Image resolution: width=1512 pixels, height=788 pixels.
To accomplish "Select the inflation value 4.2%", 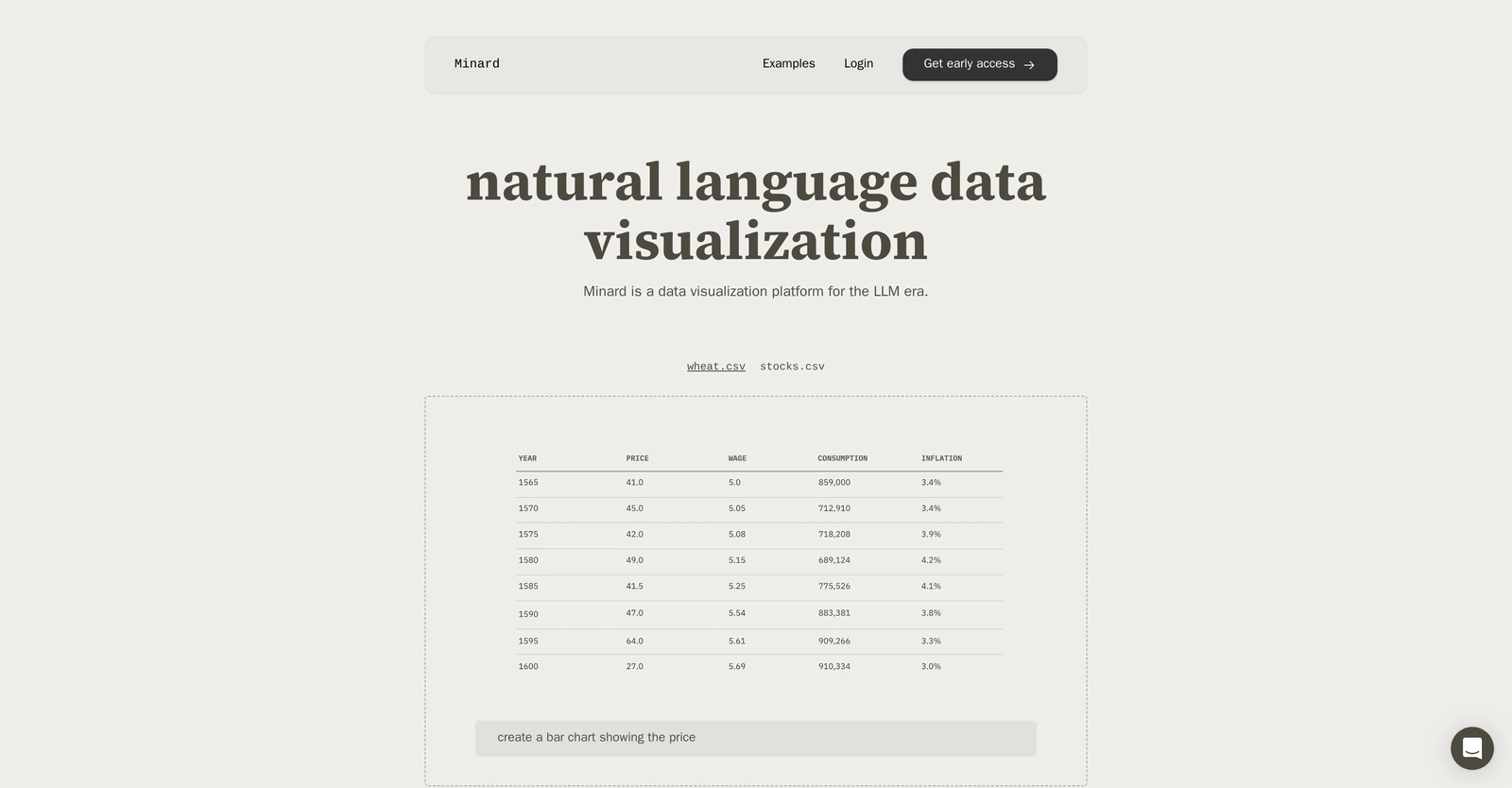I will [931, 560].
